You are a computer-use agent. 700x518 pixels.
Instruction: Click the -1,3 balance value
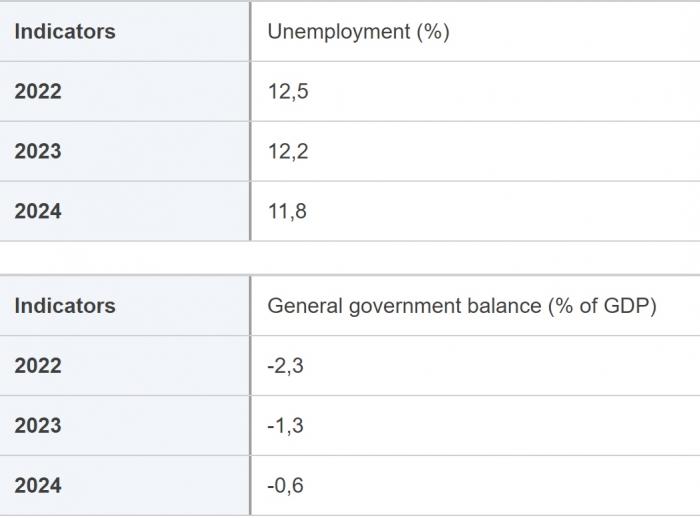click(285, 426)
